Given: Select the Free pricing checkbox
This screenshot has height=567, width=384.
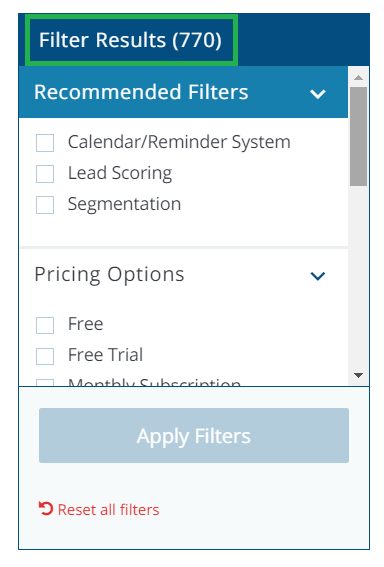Looking at the screenshot, I should [45, 325].
